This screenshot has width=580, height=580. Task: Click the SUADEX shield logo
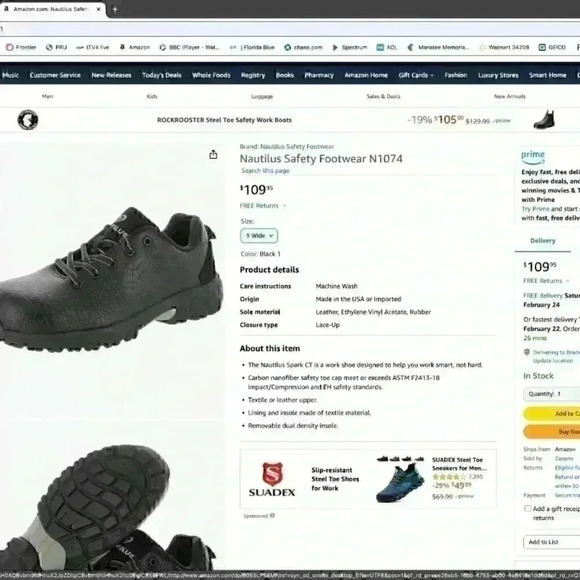272,474
